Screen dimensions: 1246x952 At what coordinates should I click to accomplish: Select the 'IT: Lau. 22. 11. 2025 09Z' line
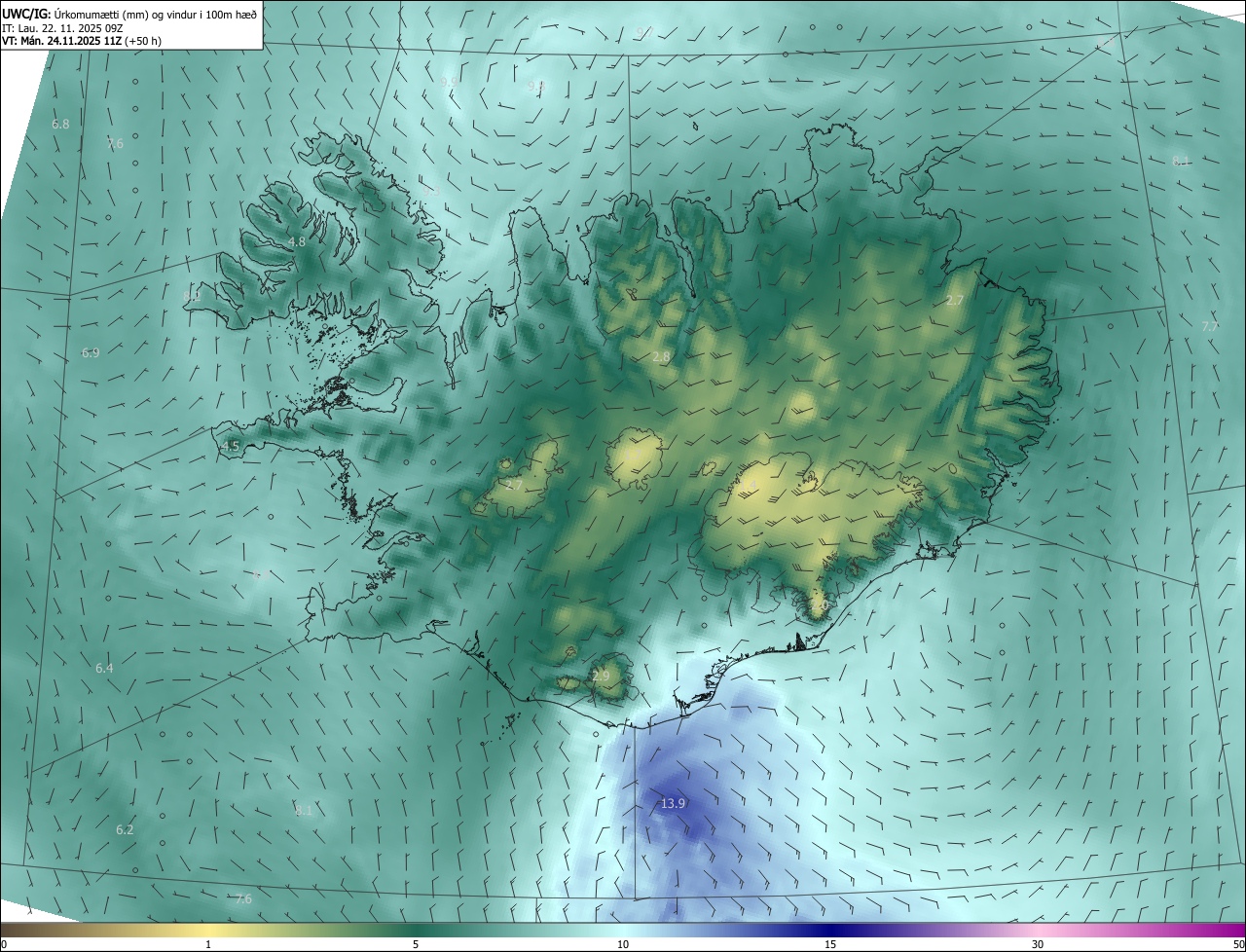tap(62, 27)
